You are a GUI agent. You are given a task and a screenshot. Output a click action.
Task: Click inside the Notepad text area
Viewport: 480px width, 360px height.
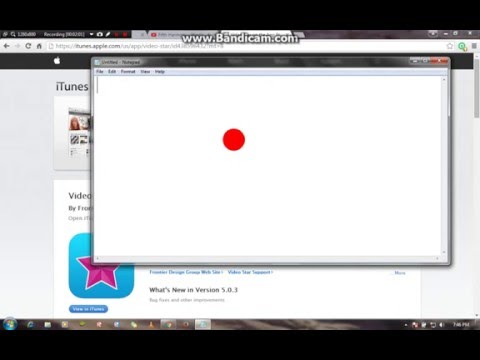[x=268, y=166]
